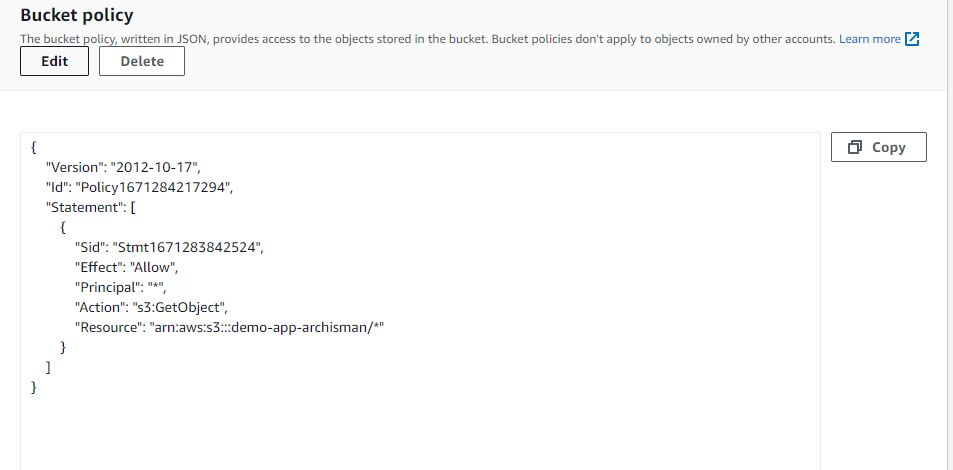Click the opening curly brace of the policy
Image resolution: width=953 pixels, height=470 pixels.
(x=33, y=147)
